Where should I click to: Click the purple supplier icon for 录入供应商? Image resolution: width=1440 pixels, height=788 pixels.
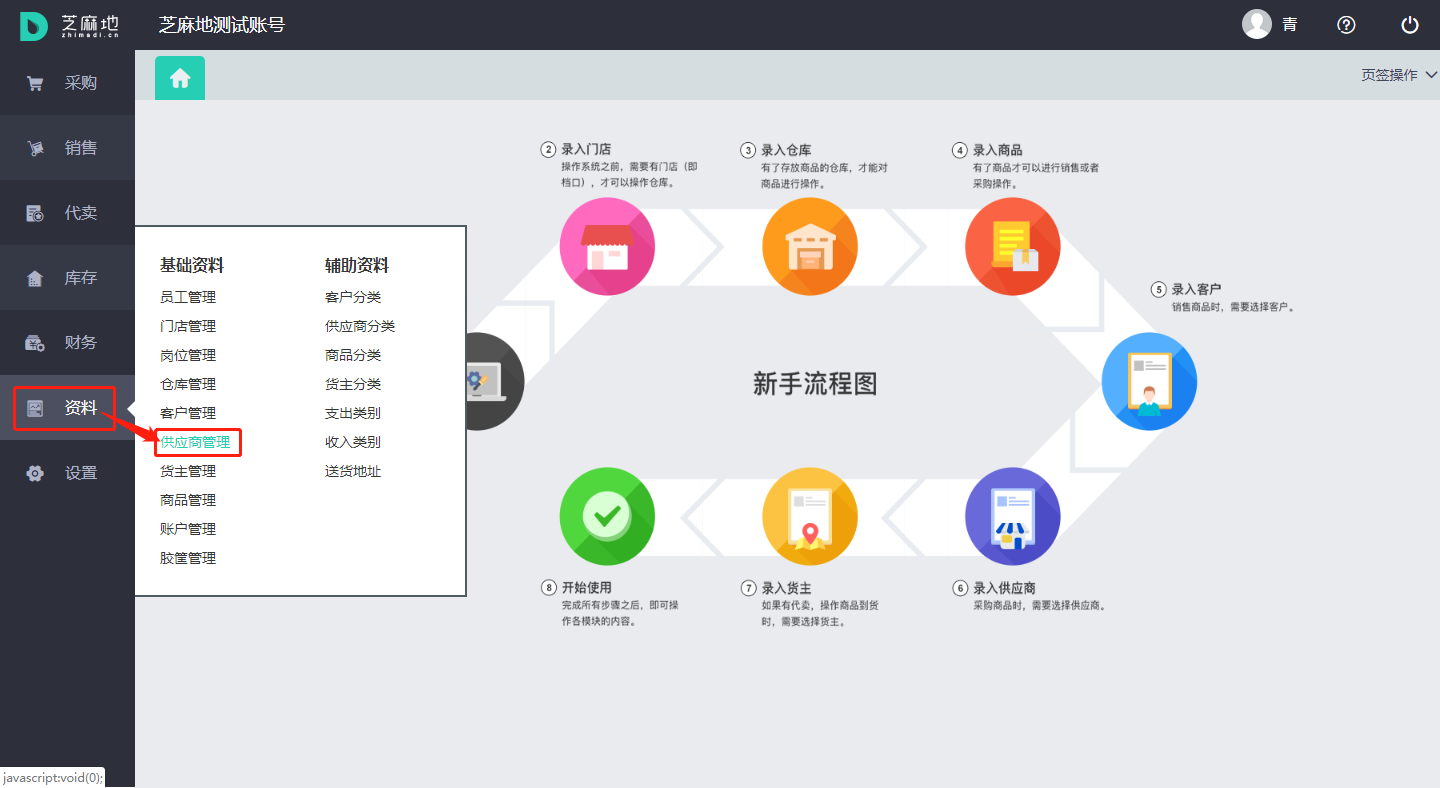[1012, 517]
